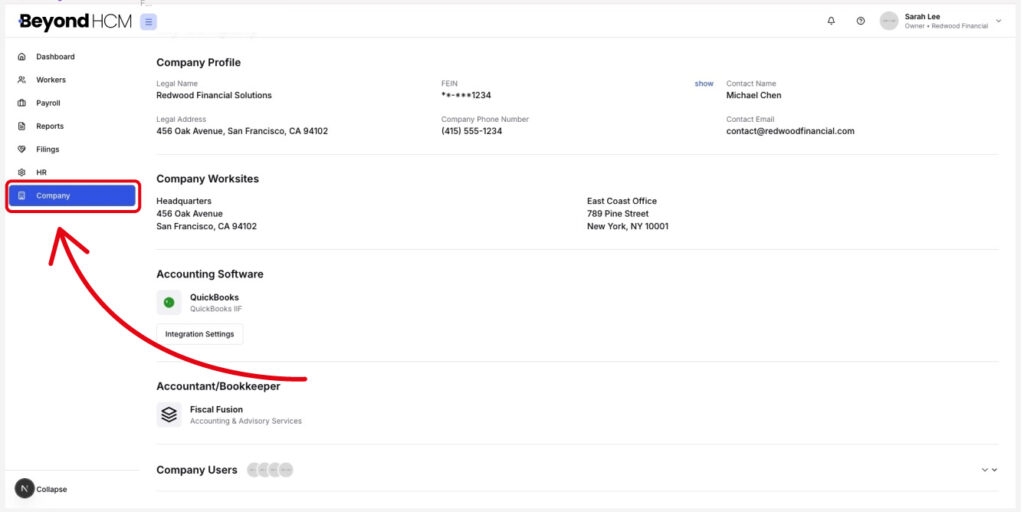Click the Company Users avatar group
Image resolution: width=1024 pixels, height=512 pixels.
coord(270,470)
